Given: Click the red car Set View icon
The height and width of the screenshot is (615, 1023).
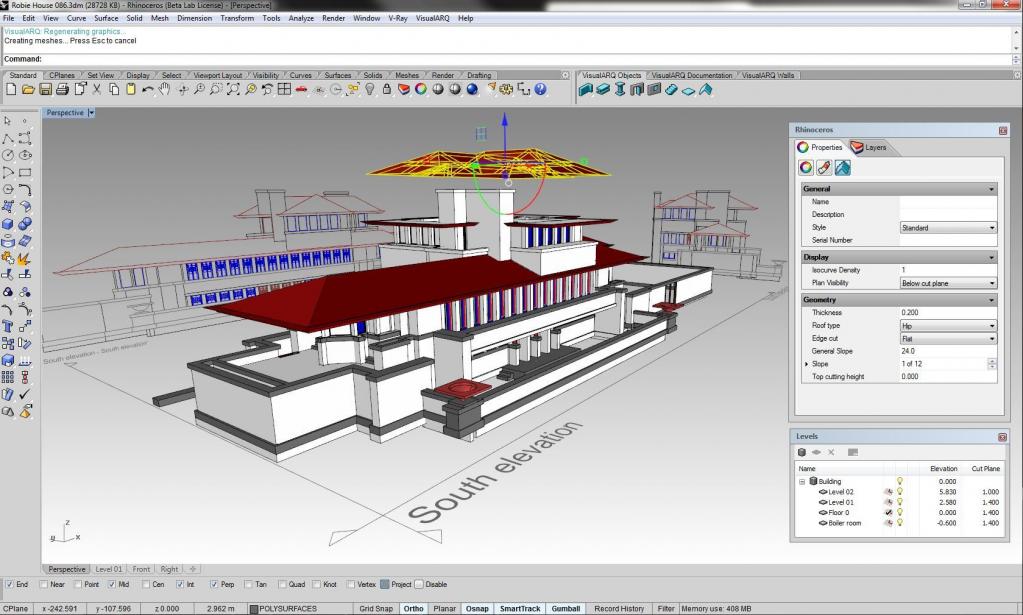Looking at the screenshot, I should coord(301,89).
